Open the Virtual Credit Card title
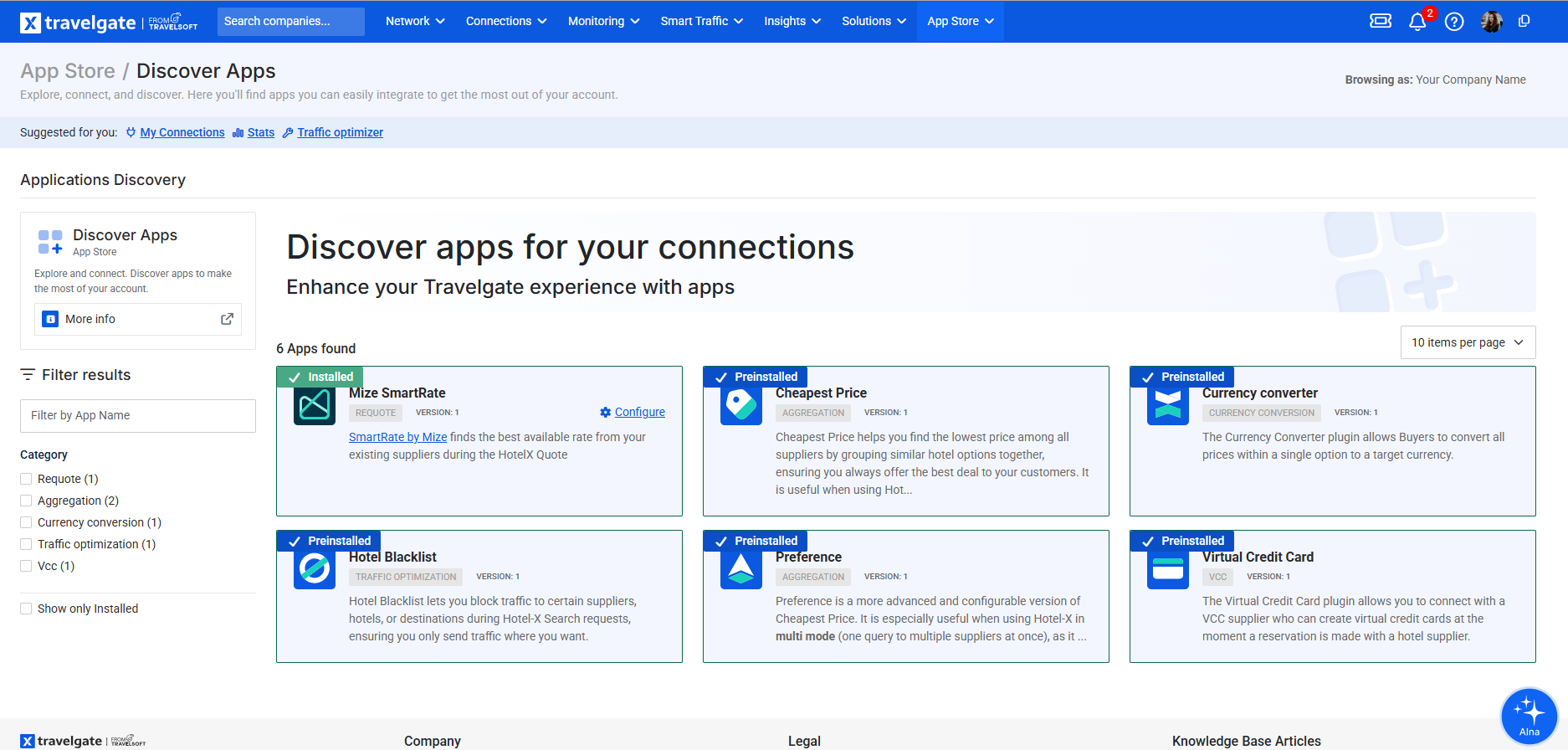Image resolution: width=1568 pixels, height=750 pixels. coord(1258,557)
